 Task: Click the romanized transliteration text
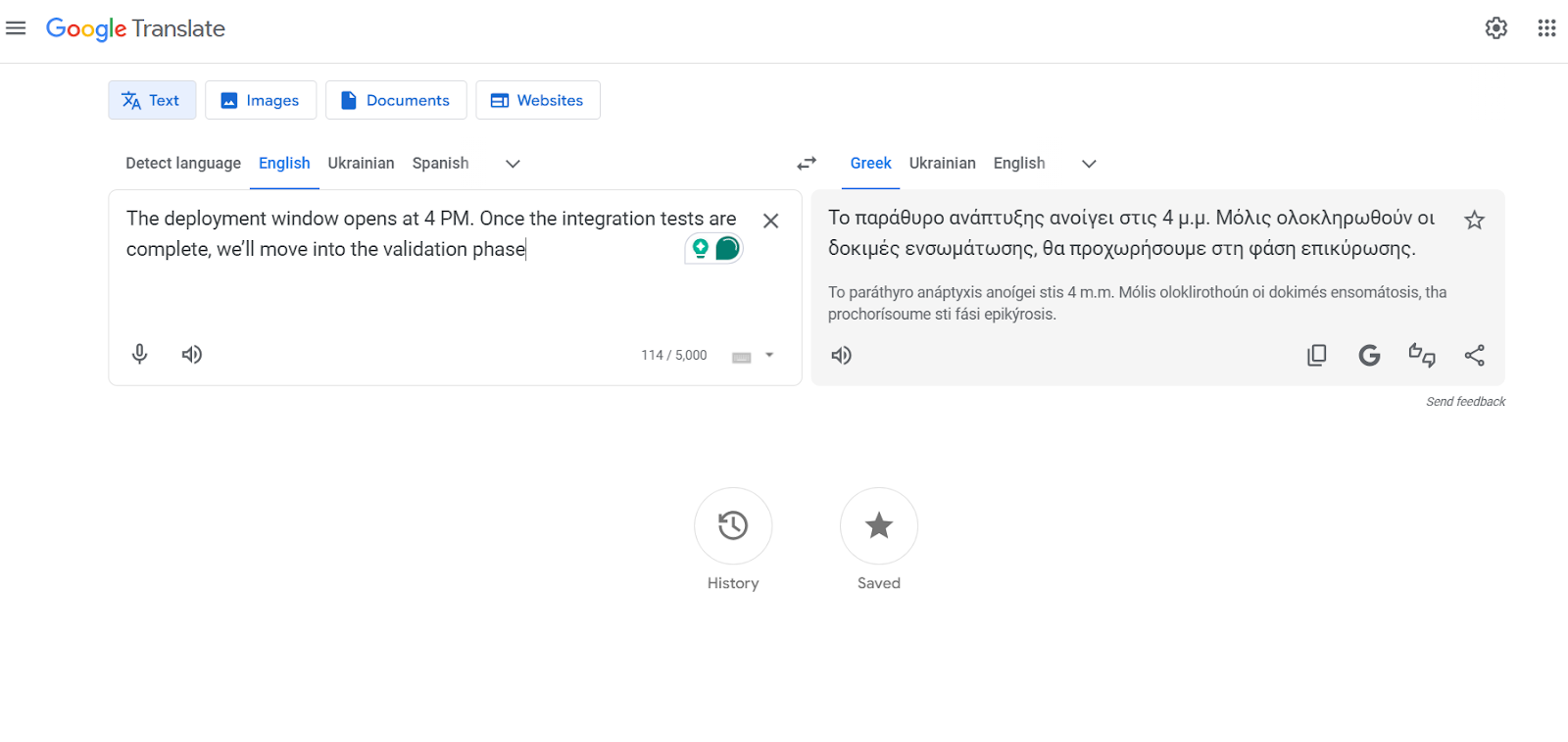coord(1138,303)
